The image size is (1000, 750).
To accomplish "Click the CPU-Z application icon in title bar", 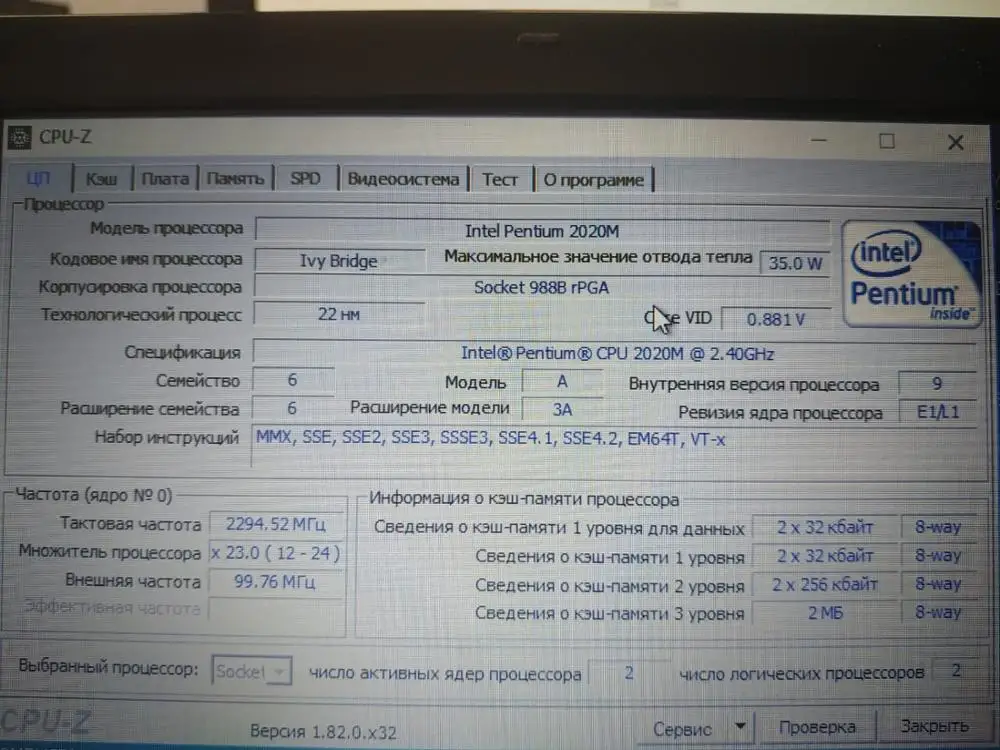I will pos(19,136).
